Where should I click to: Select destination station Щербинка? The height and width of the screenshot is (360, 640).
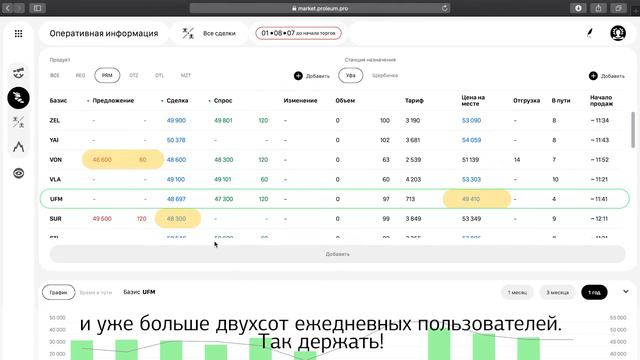385,76
